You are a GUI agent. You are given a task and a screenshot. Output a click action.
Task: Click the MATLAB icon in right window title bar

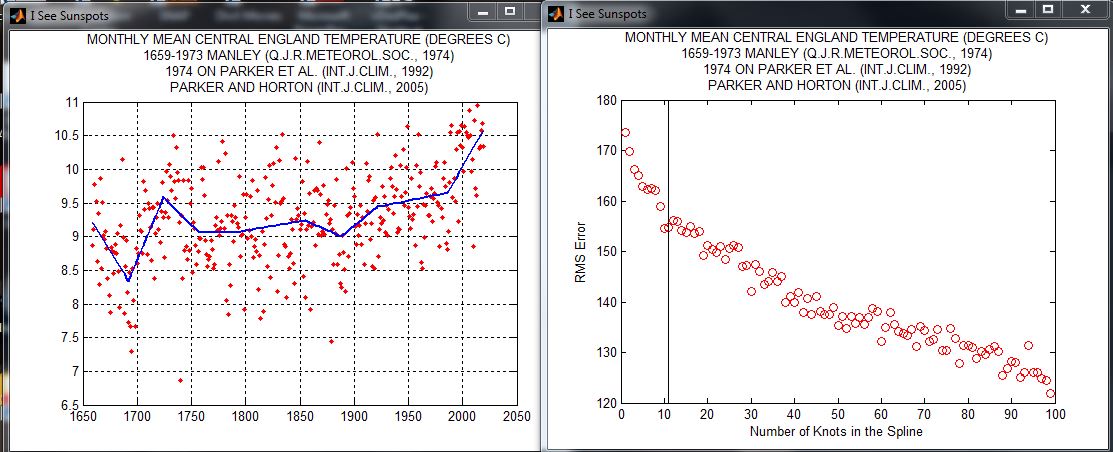pyautogui.click(x=556, y=13)
